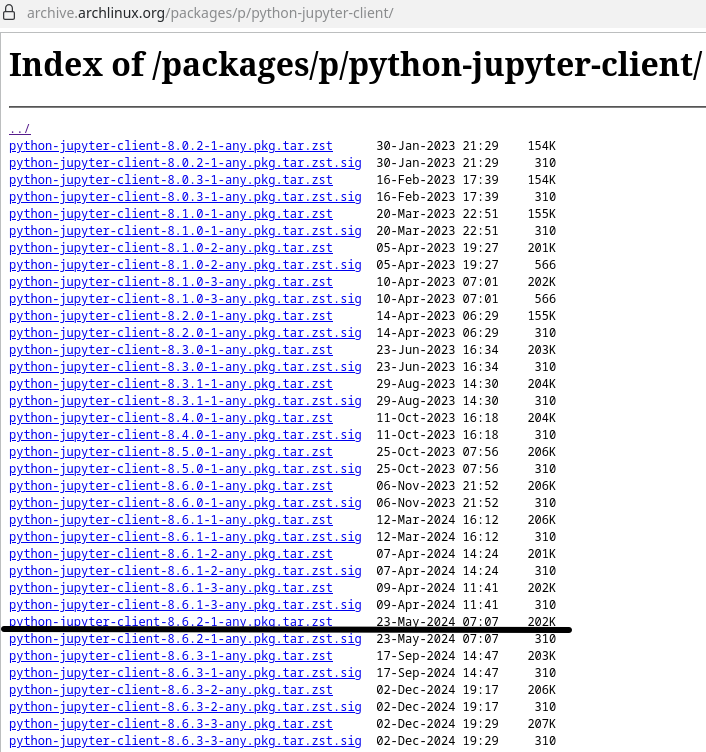The height and width of the screenshot is (752, 706).
Task: Open python-jupyter-client-8.5.0-1-any.pkg.tar.zst.sig link
Action: click(x=185, y=469)
